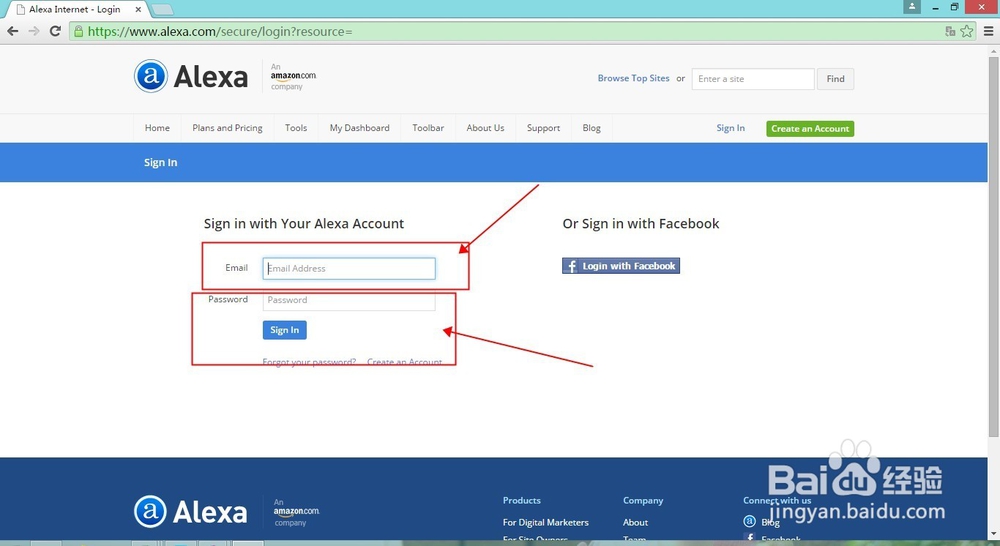Click the scrollbar up arrow
The image size is (1000, 546).
point(994,50)
